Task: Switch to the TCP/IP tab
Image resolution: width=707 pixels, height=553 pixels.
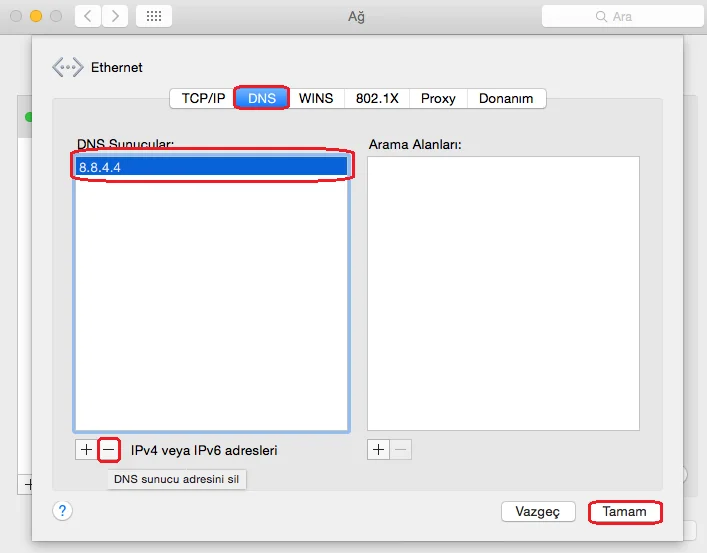Action: (203, 98)
